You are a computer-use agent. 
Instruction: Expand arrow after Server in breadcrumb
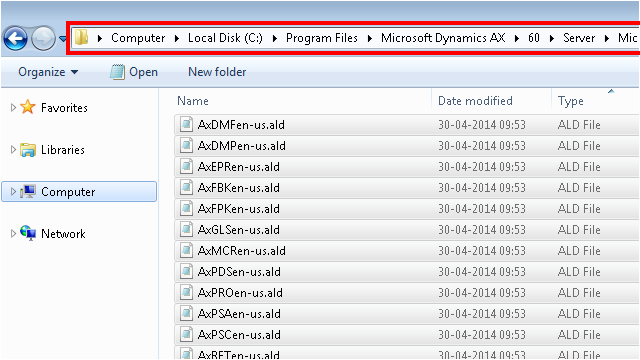(x=607, y=38)
